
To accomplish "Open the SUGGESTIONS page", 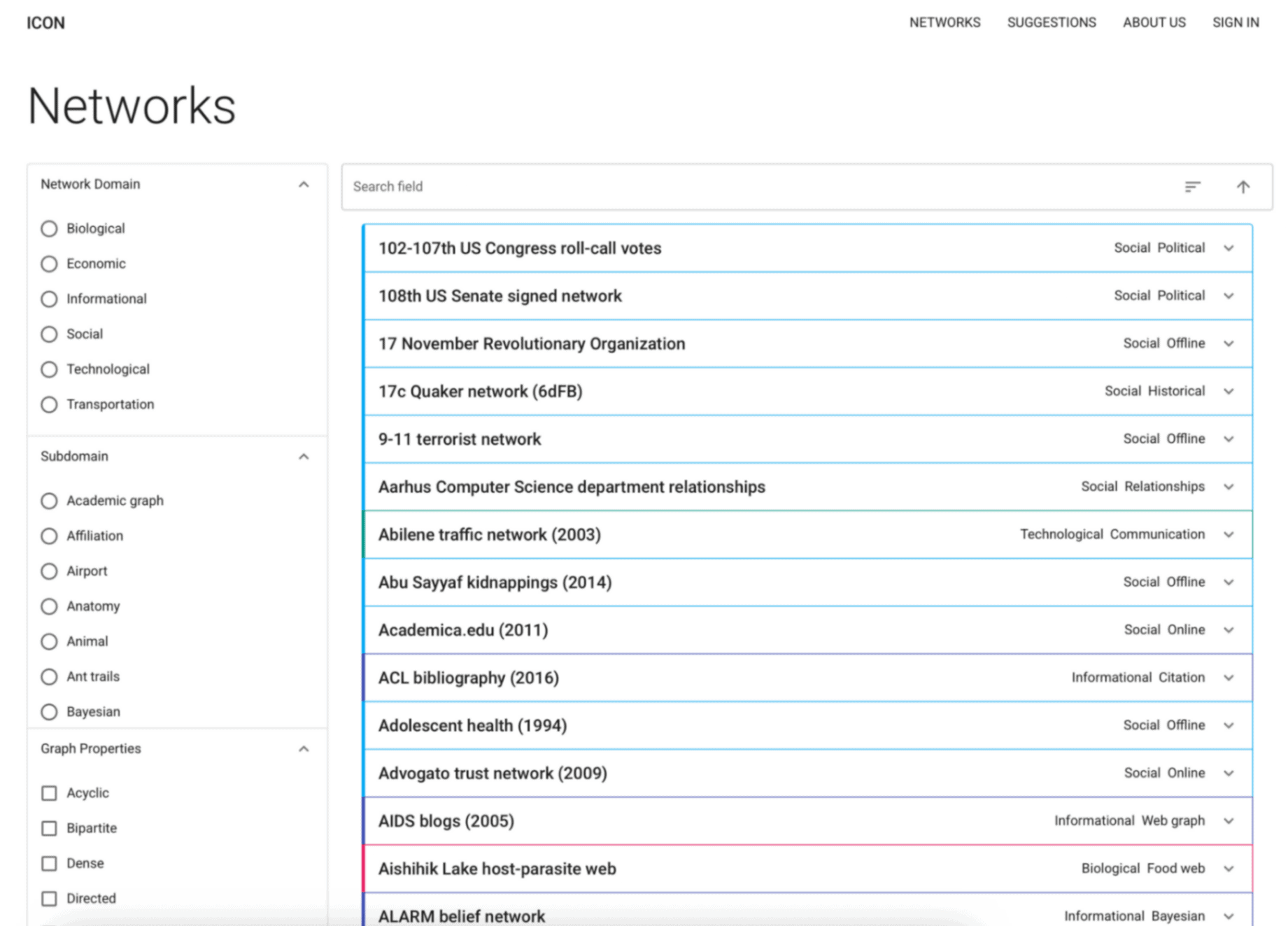I will click(1052, 22).
